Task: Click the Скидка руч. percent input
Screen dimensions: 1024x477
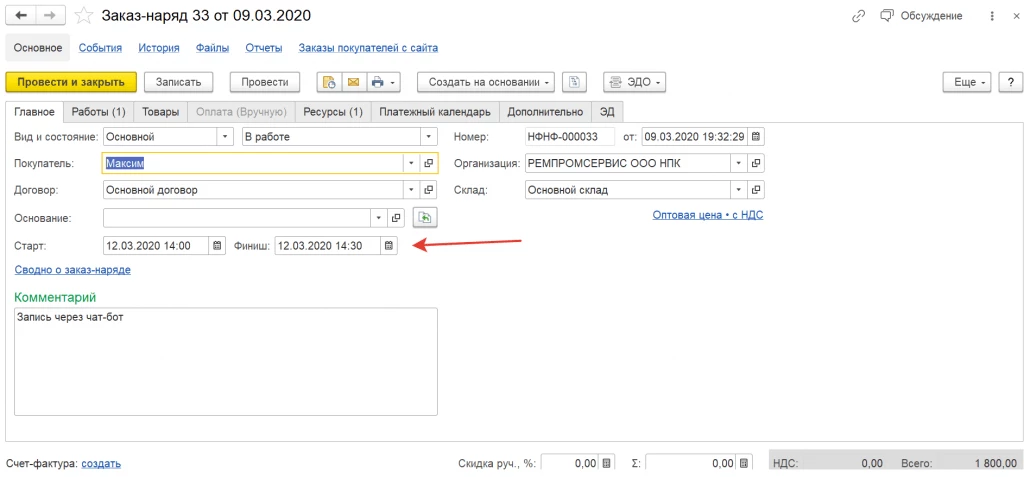Action: (570, 463)
